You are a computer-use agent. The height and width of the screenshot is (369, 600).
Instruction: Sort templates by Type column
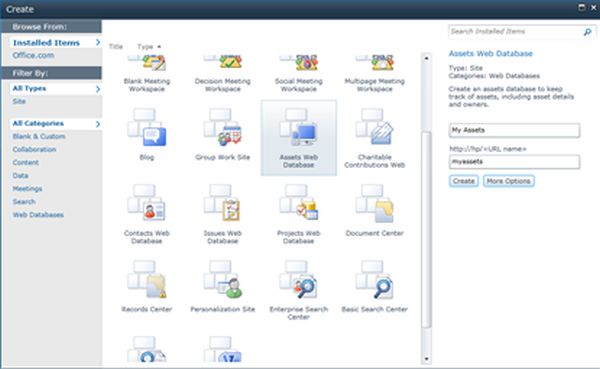[149, 47]
